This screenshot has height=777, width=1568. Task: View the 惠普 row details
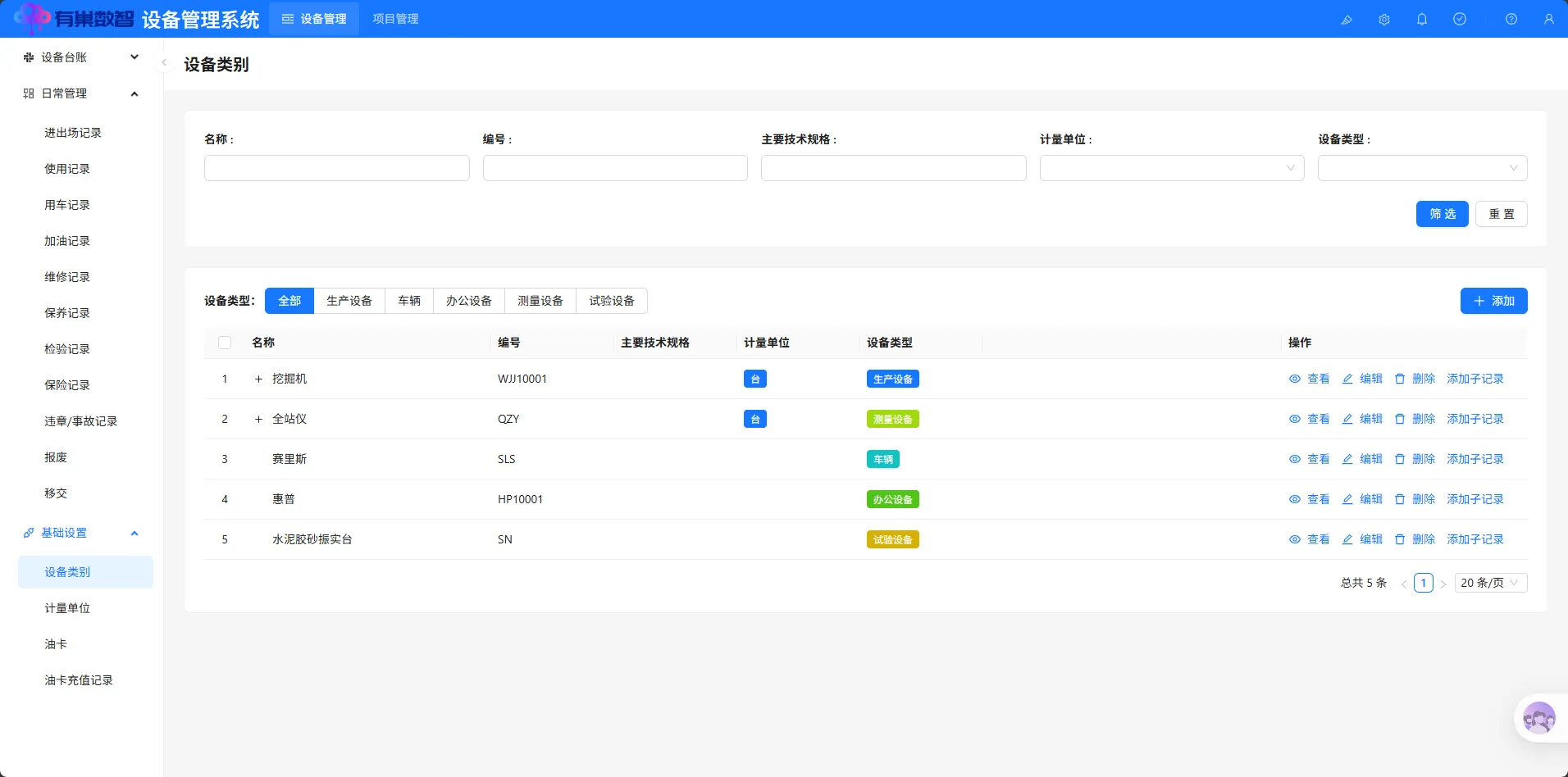[1310, 499]
